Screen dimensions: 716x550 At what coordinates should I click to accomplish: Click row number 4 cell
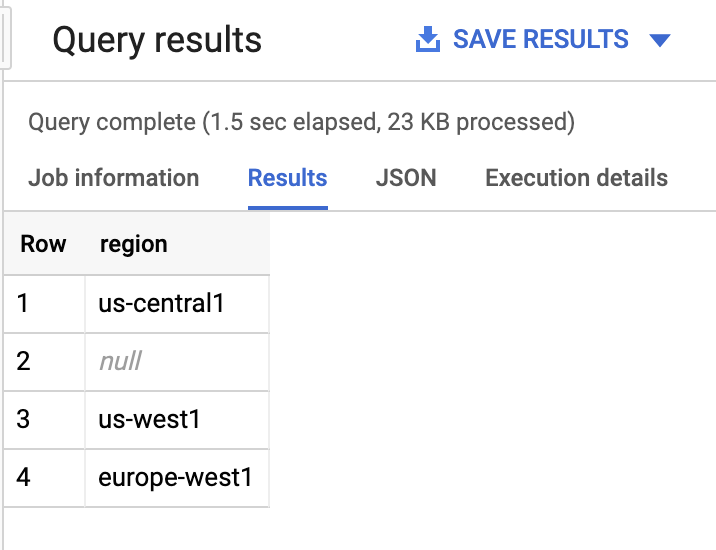pyautogui.click(x=44, y=478)
